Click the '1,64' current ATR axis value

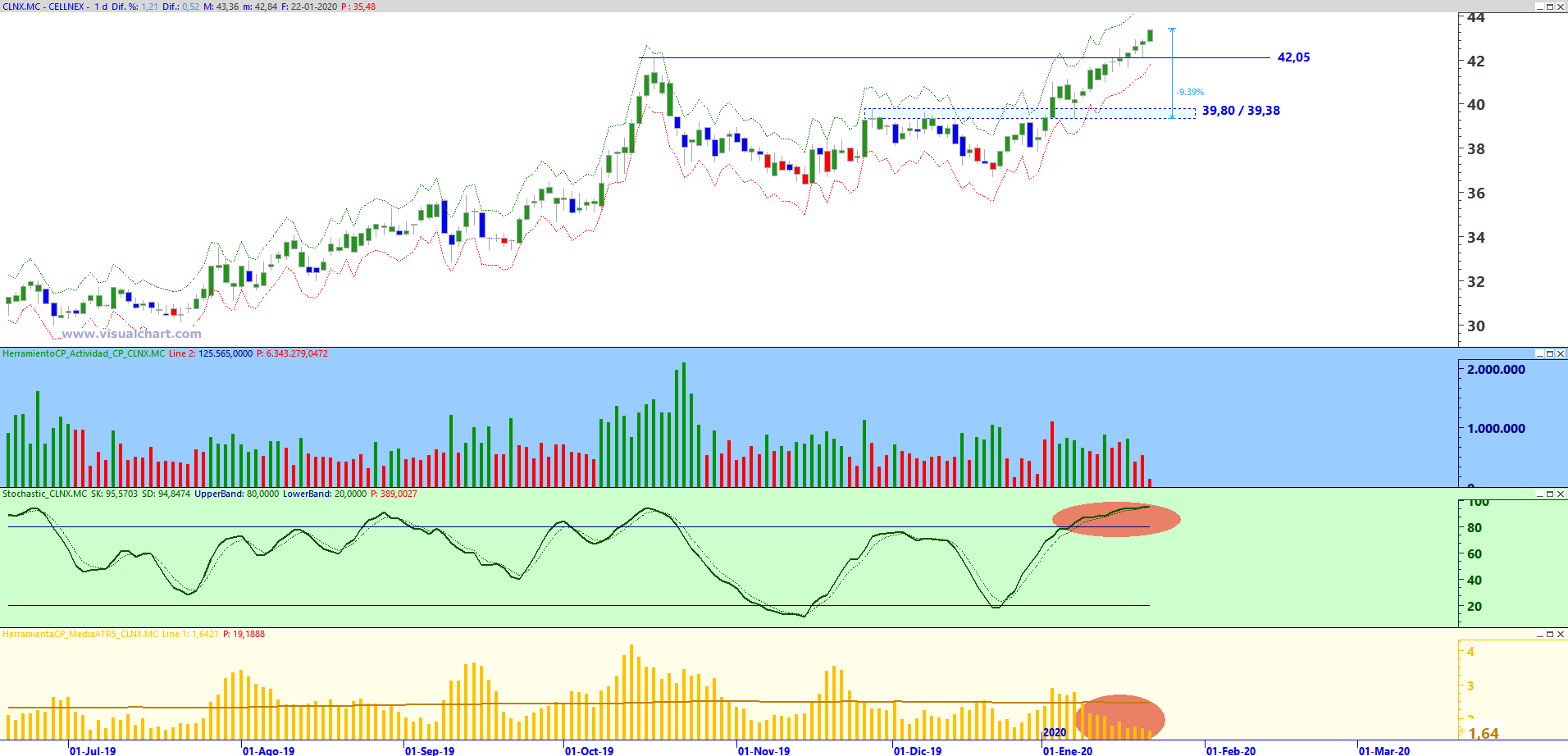[1484, 734]
